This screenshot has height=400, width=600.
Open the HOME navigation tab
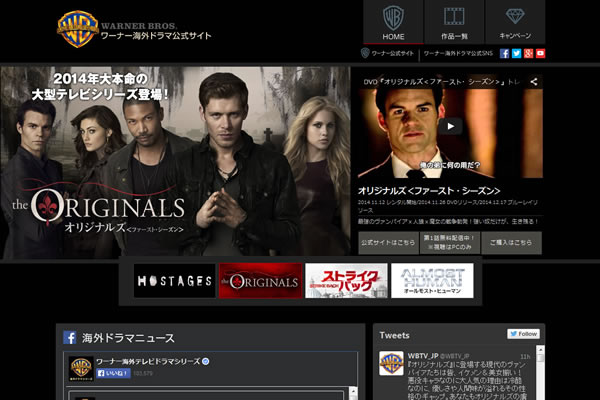393,22
